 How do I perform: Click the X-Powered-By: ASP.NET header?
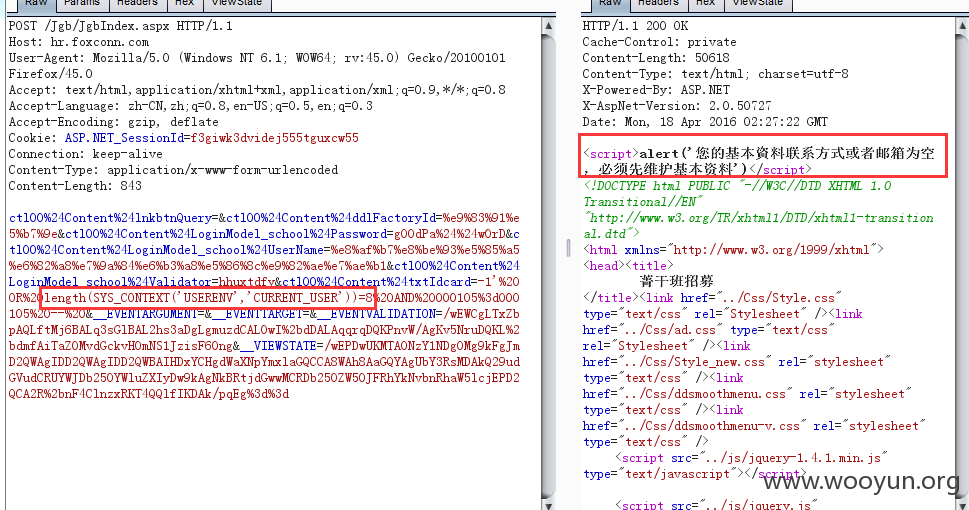[x=656, y=90]
